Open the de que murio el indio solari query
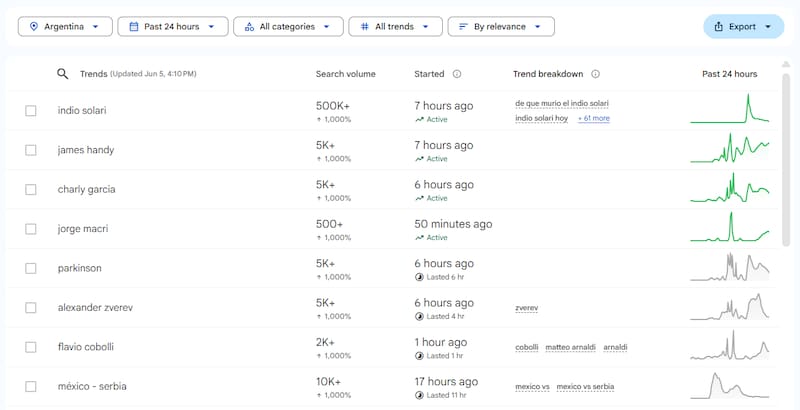This screenshot has width=800, height=410. coord(562,104)
